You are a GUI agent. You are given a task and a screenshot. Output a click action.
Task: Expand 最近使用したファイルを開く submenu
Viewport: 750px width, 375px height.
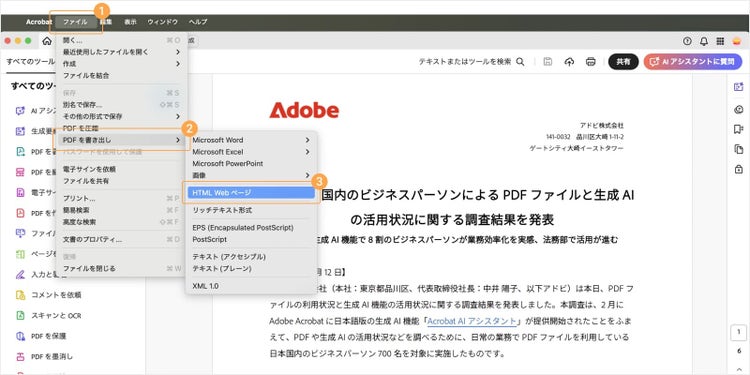click(121, 52)
